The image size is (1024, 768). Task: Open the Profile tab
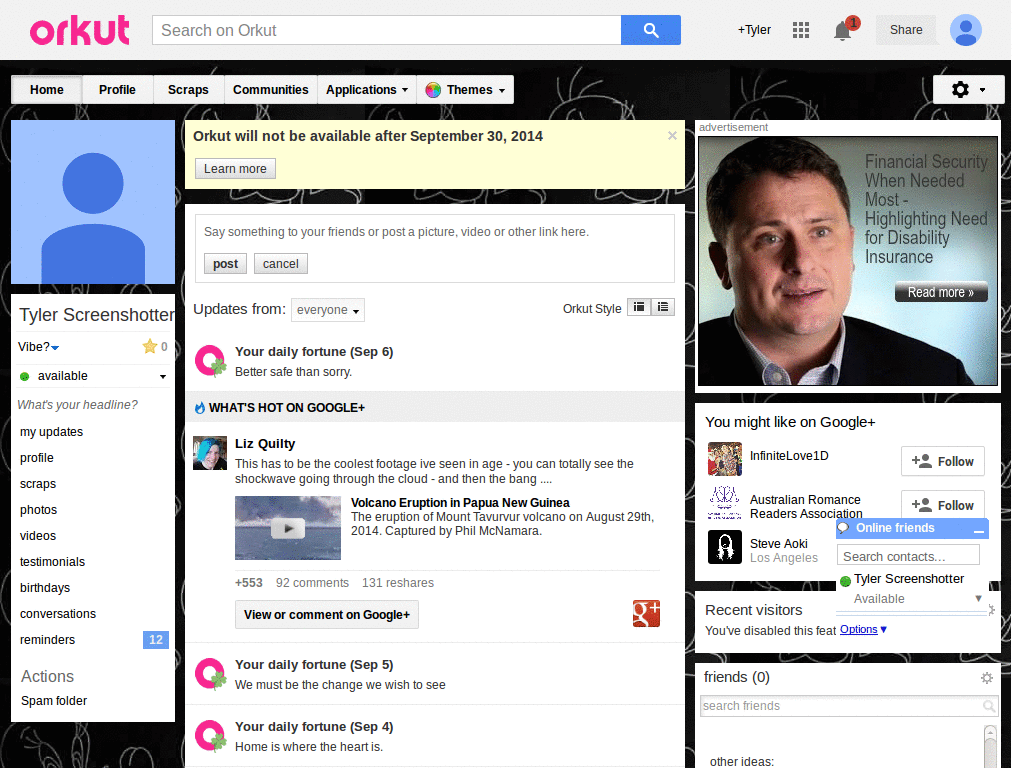pyautogui.click(x=118, y=89)
